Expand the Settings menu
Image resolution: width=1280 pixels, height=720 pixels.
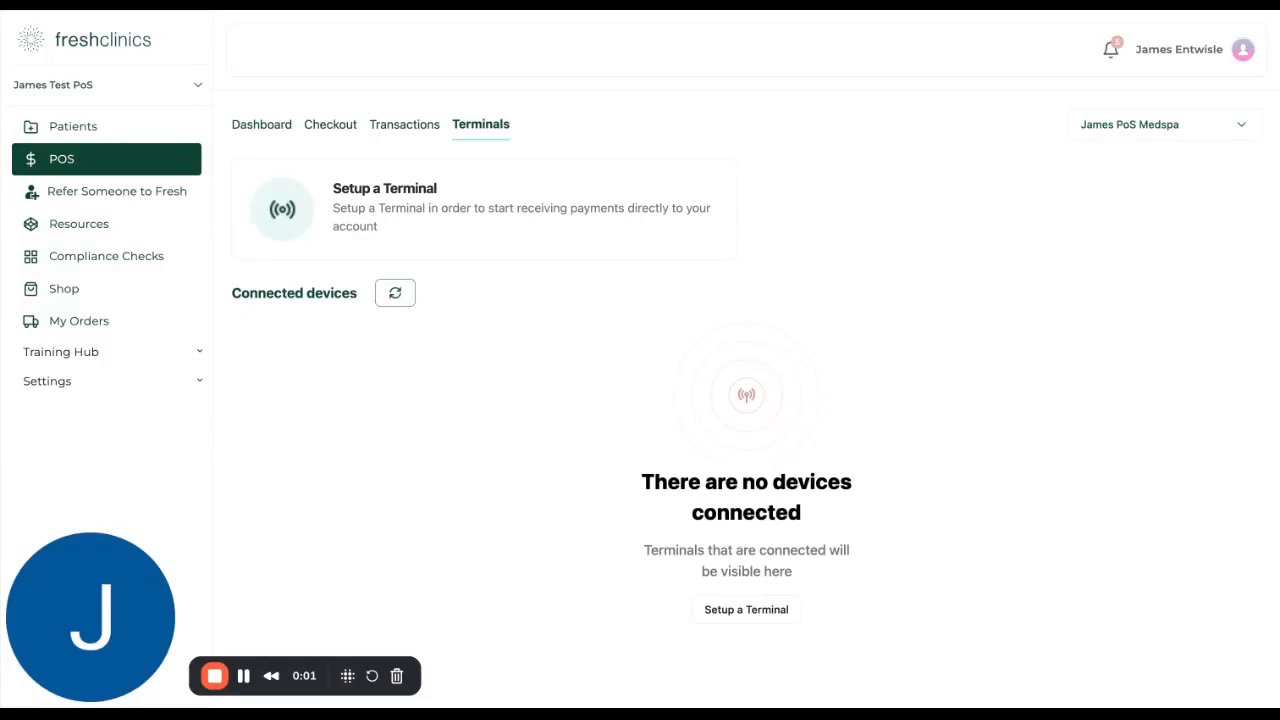pyautogui.click(x=113, y=381)
